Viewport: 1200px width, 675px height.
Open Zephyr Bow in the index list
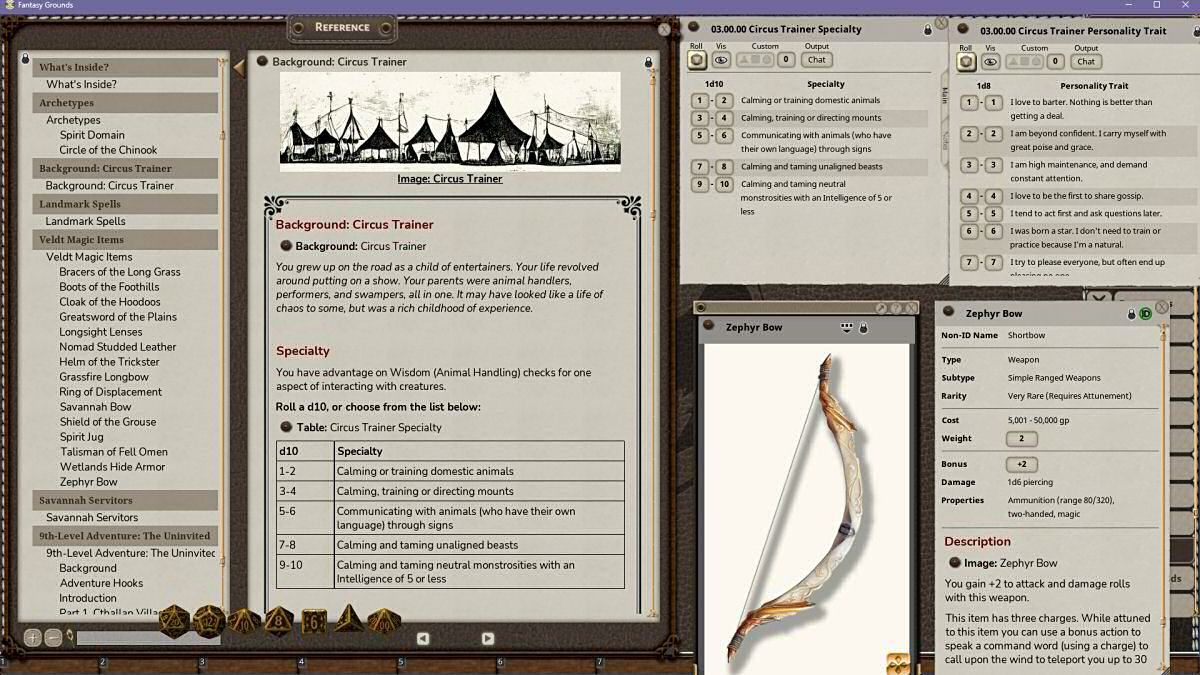[x=89, y=482]
